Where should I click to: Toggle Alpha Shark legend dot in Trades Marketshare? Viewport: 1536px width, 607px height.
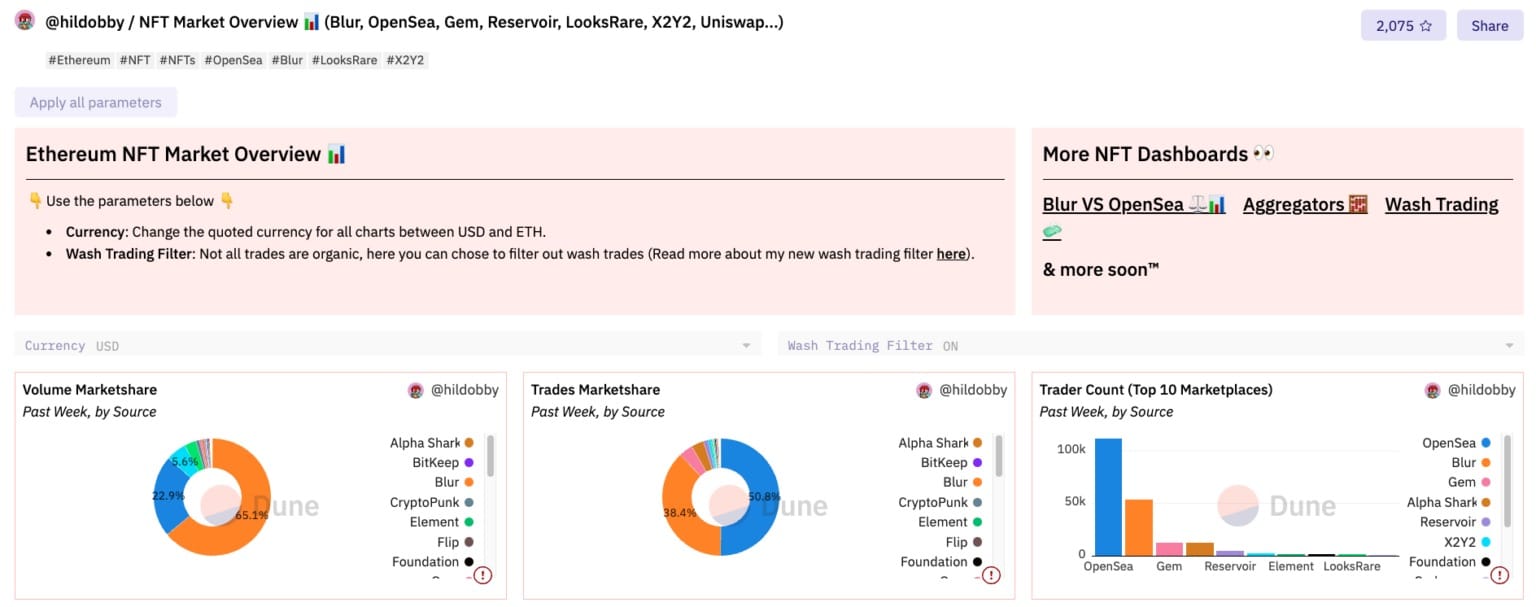click(977, 443)
